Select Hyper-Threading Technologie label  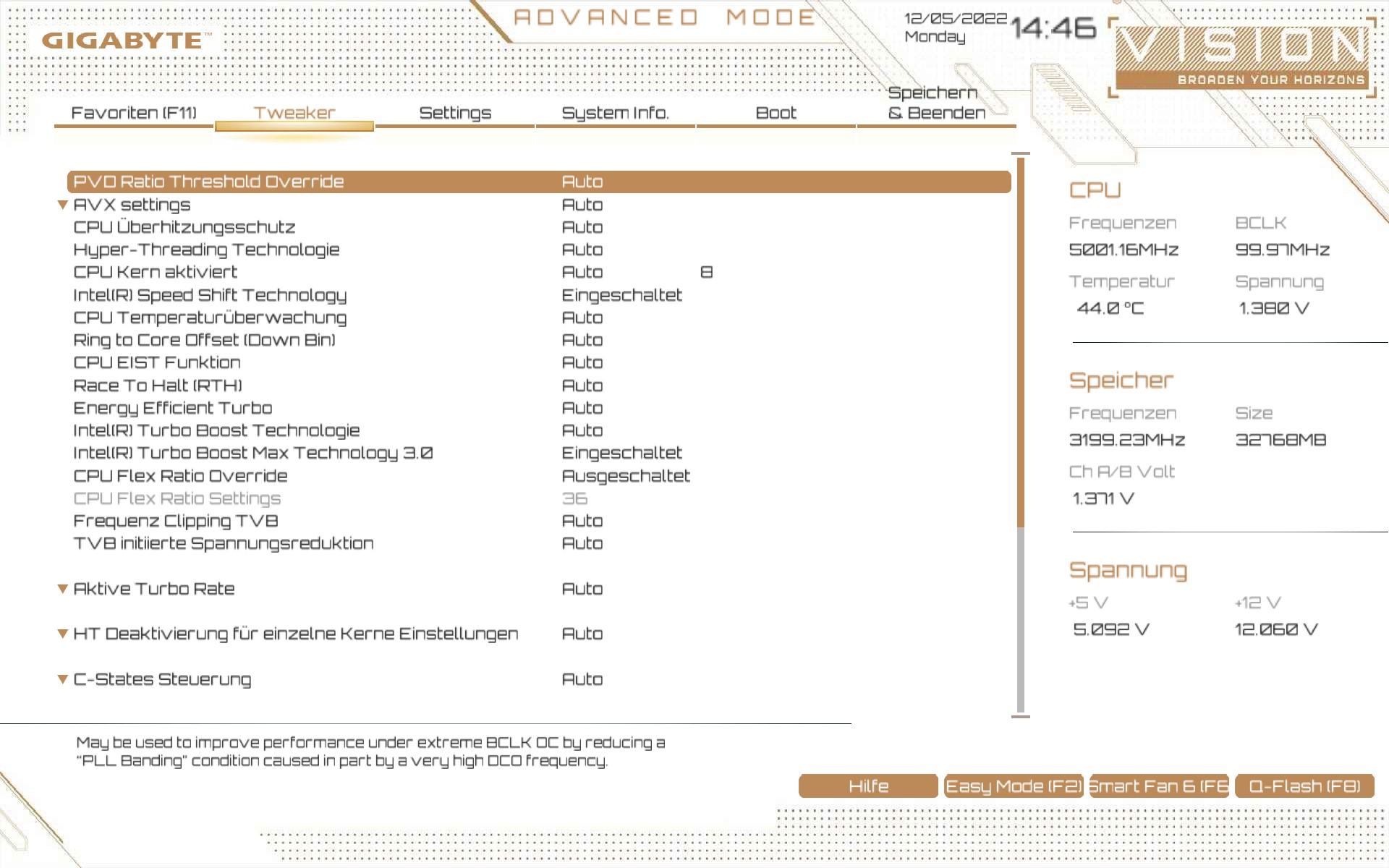point(206,250)
